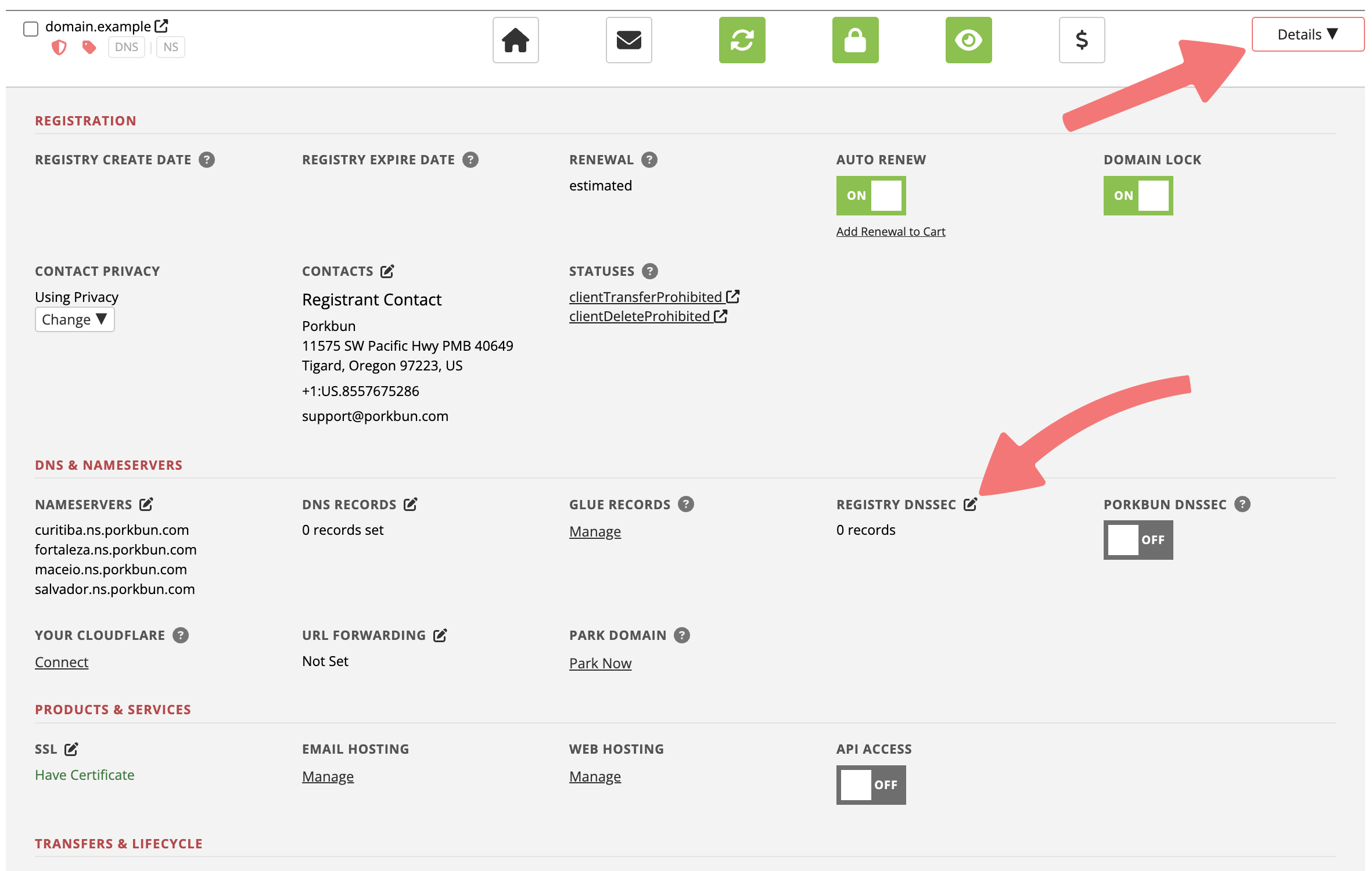This screenshot has height=871, width=1372.
Task: Tick the domain.example checkbox
Action: pyautogui.click(x=31, y=28)
